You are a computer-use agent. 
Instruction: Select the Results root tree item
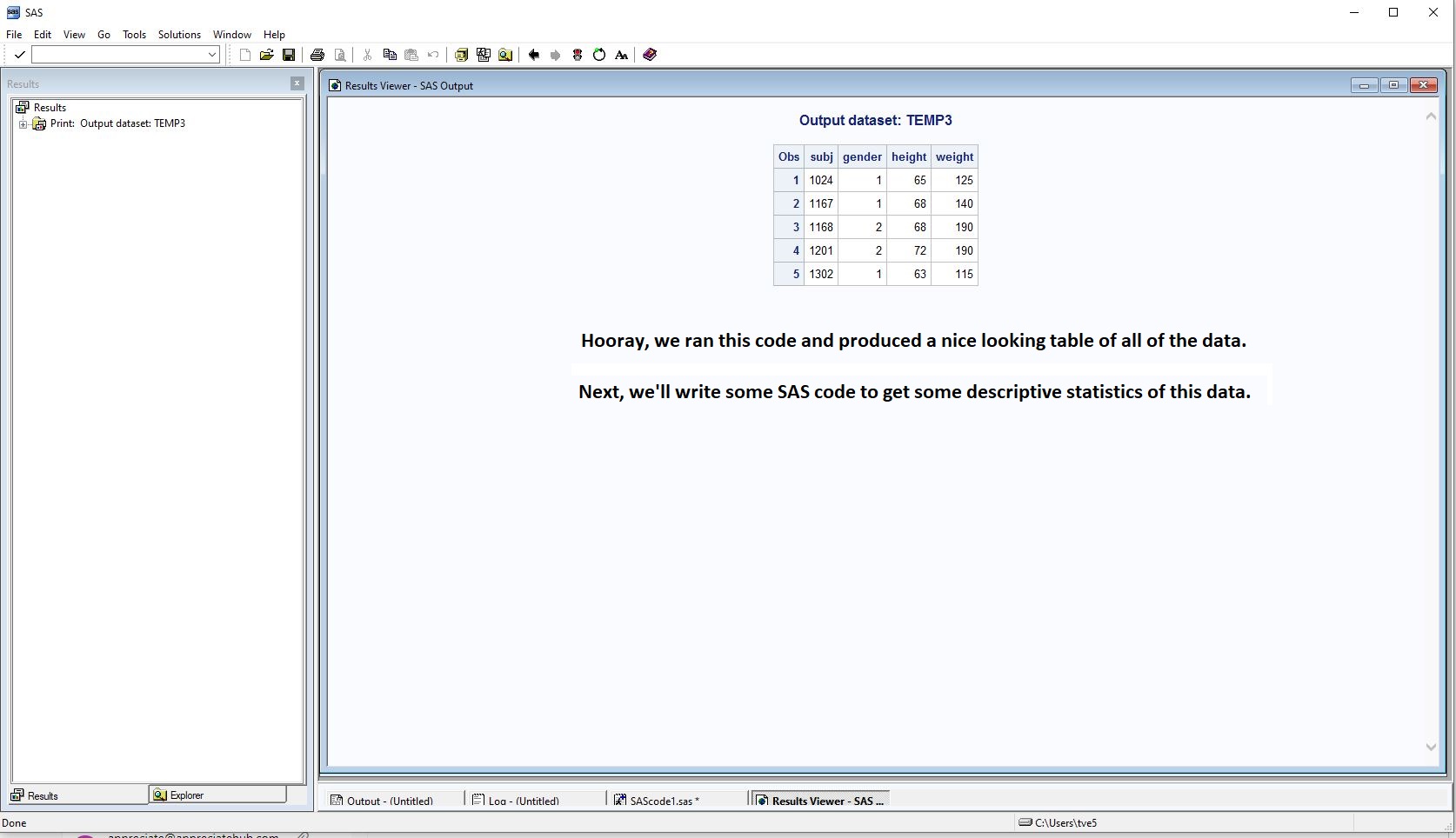[x=50, y=108]
